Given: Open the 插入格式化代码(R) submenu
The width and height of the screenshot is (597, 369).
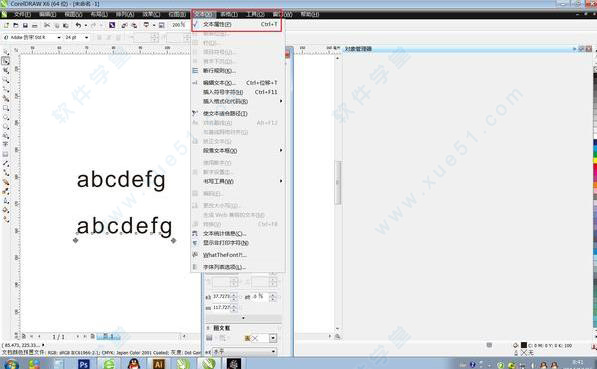Looking at the screenshot, I should tap(237, 101).
